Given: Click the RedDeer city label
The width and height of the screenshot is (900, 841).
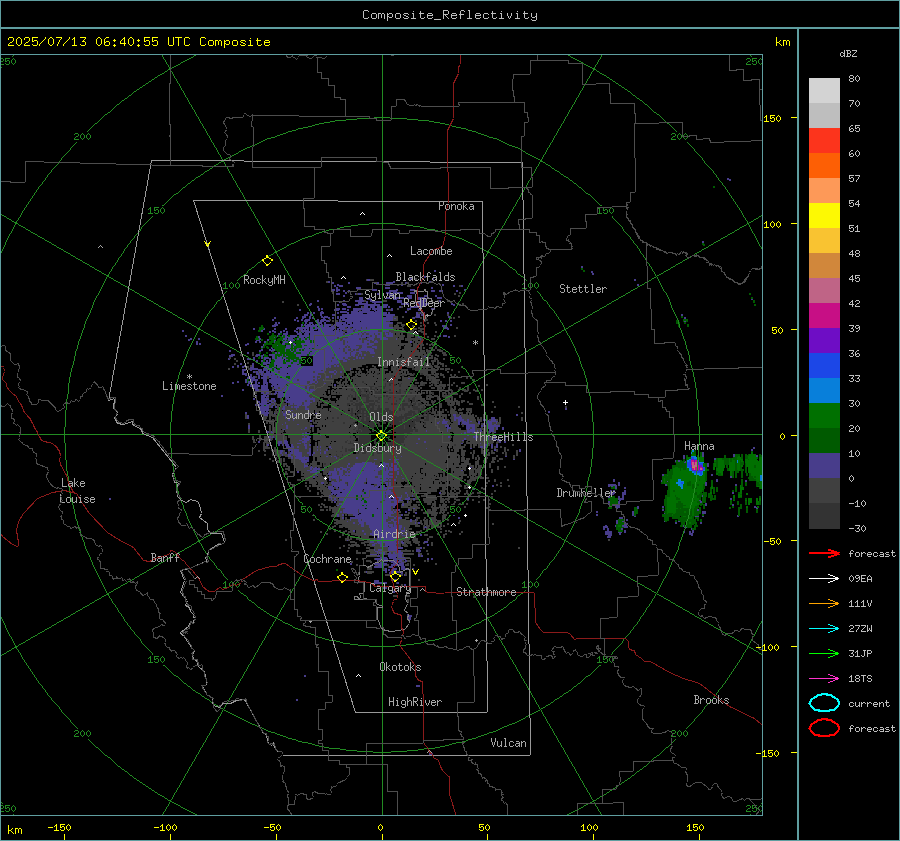Looking at the screenshot, I should (x=424, y=303).
